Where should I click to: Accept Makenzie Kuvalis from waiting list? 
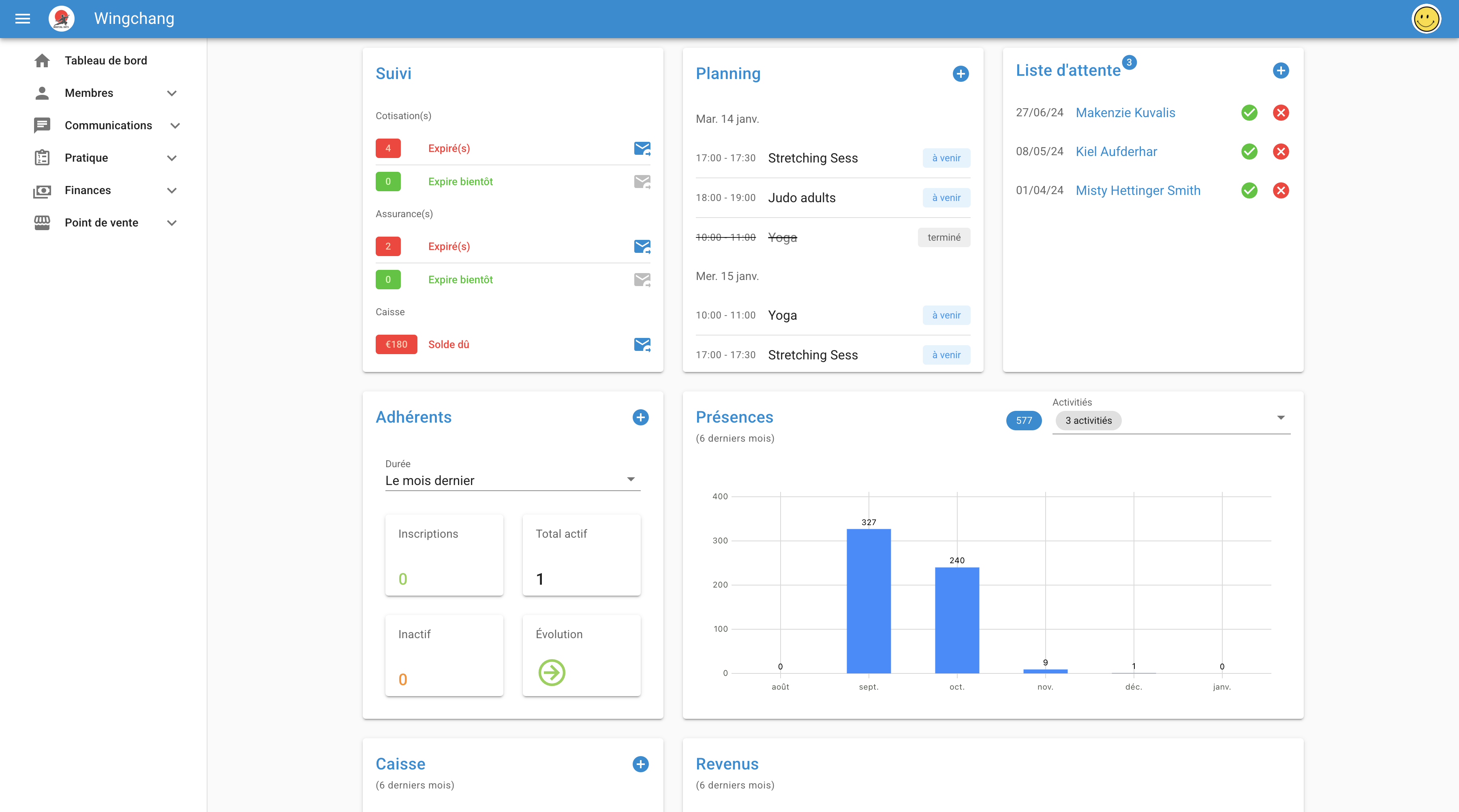[1249, 113]
